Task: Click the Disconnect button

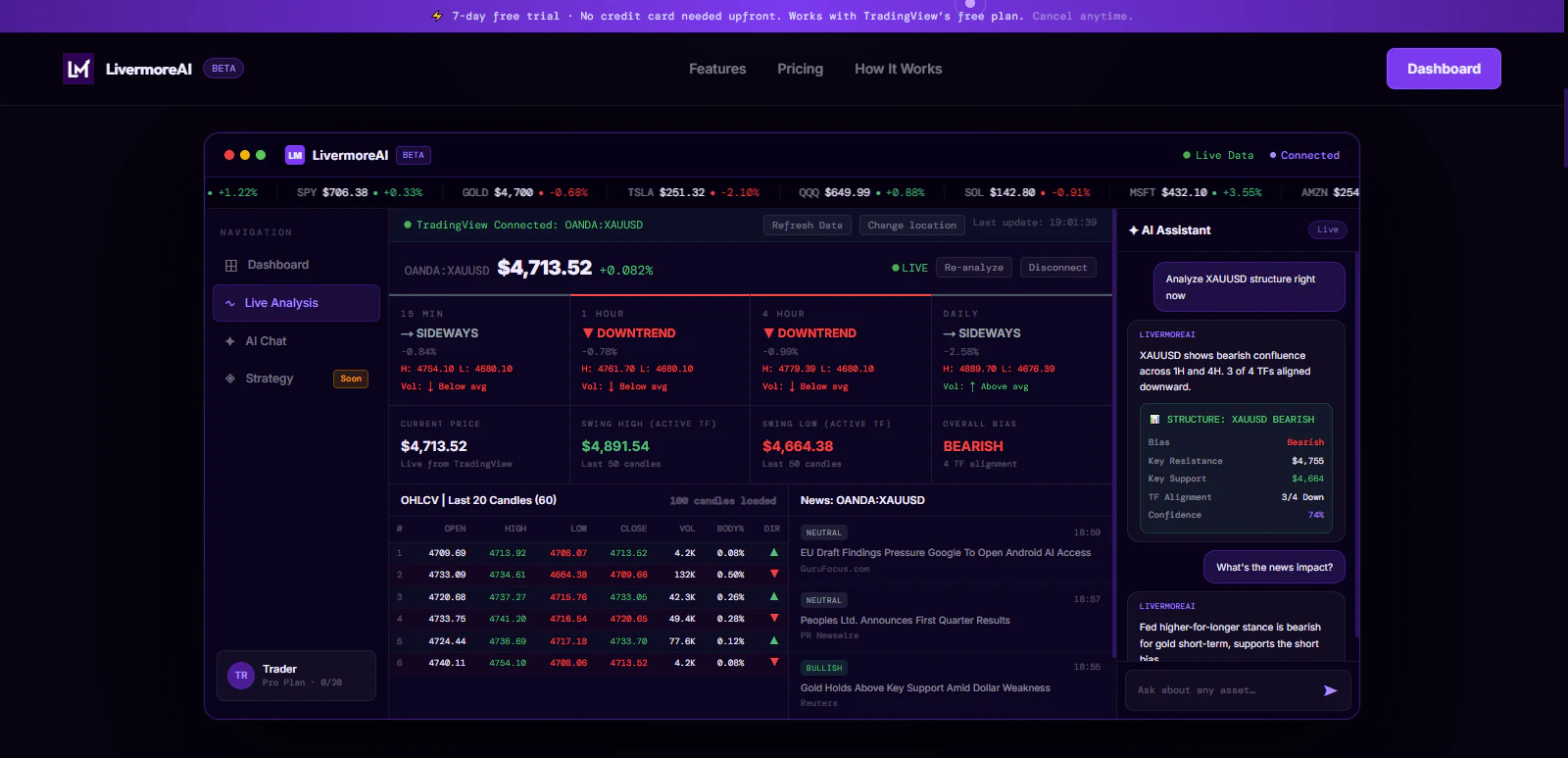Action: tap(1057, 268)
